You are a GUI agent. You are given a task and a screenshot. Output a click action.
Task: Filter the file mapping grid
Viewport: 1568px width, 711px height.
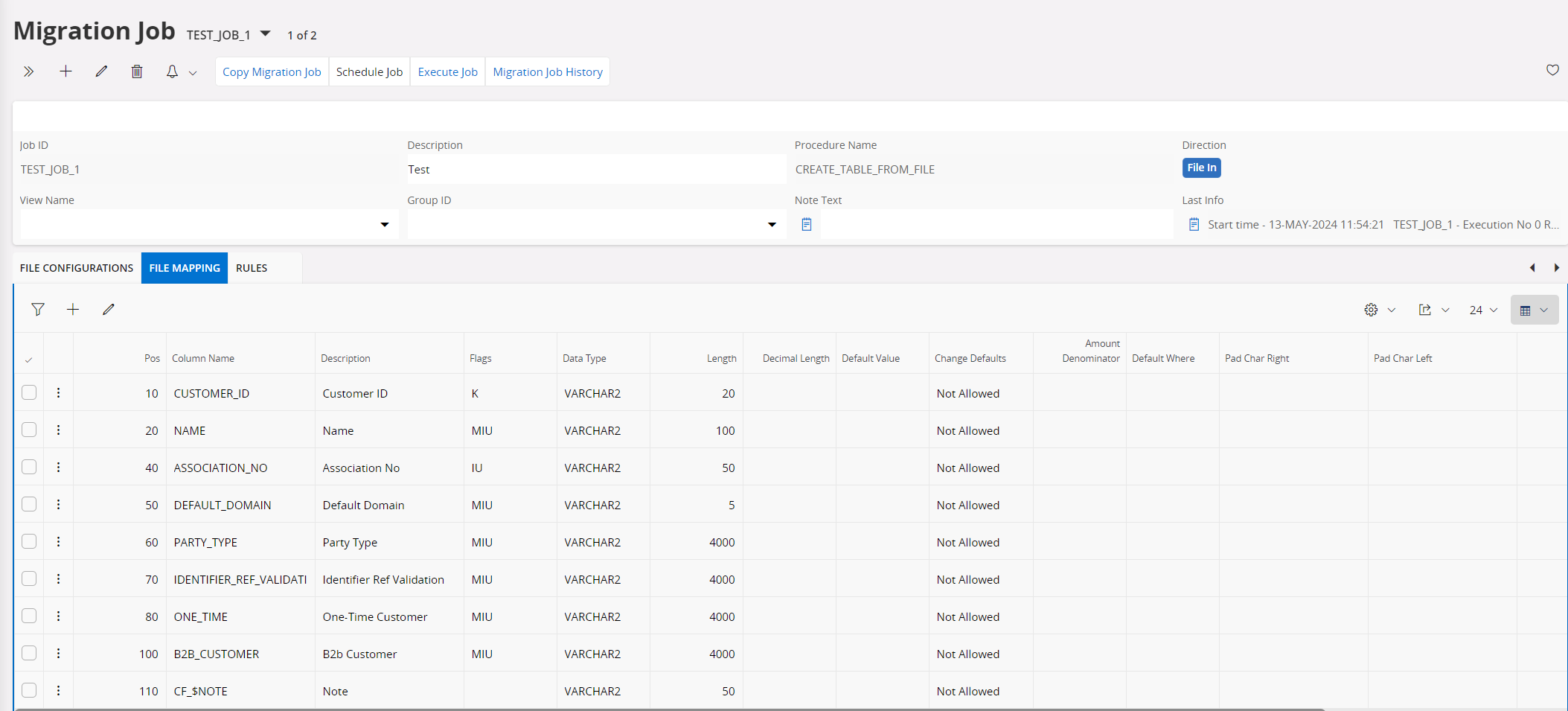point(38,309)
